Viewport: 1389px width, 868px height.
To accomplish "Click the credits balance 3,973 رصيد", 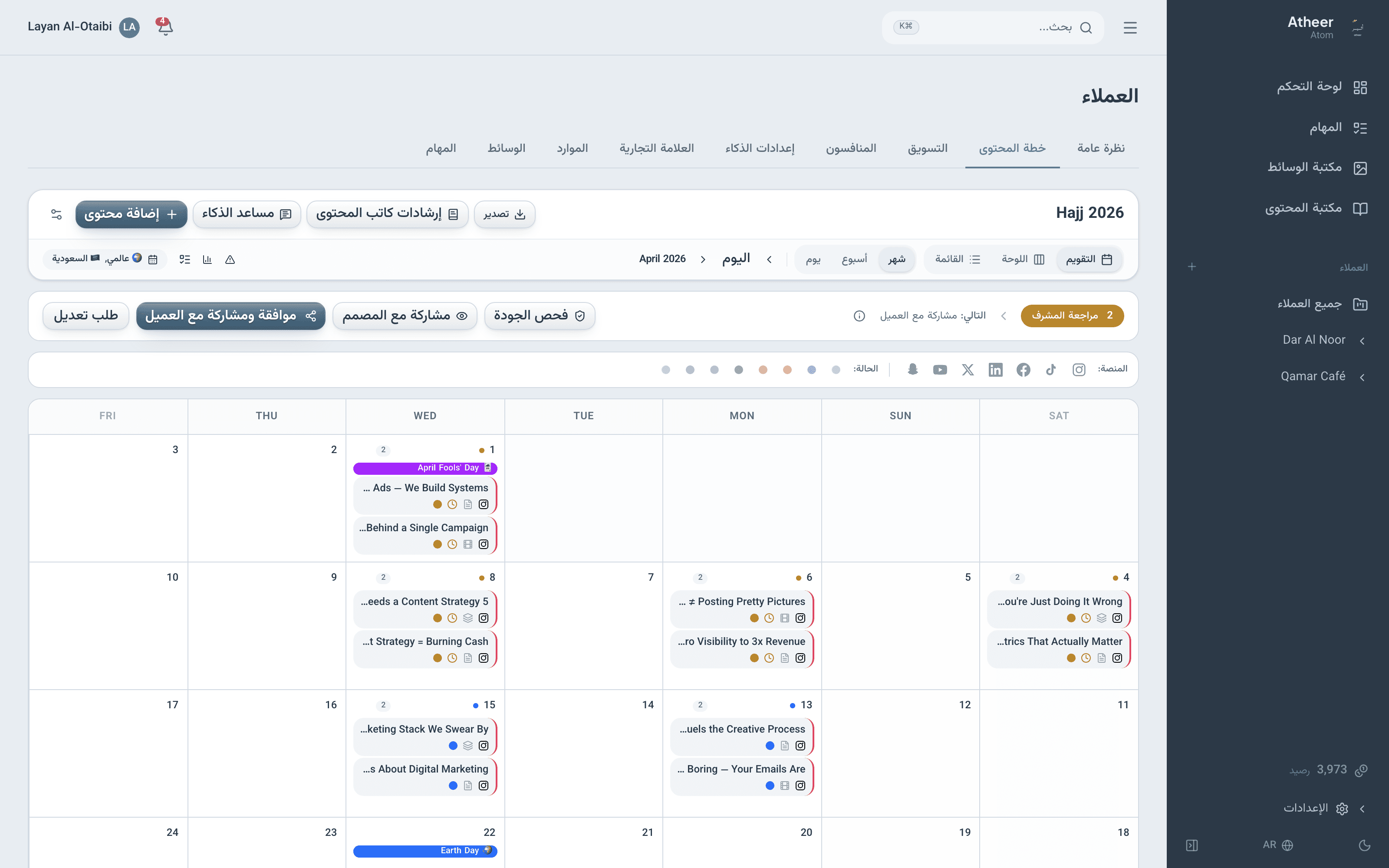I will (1328, 770).
